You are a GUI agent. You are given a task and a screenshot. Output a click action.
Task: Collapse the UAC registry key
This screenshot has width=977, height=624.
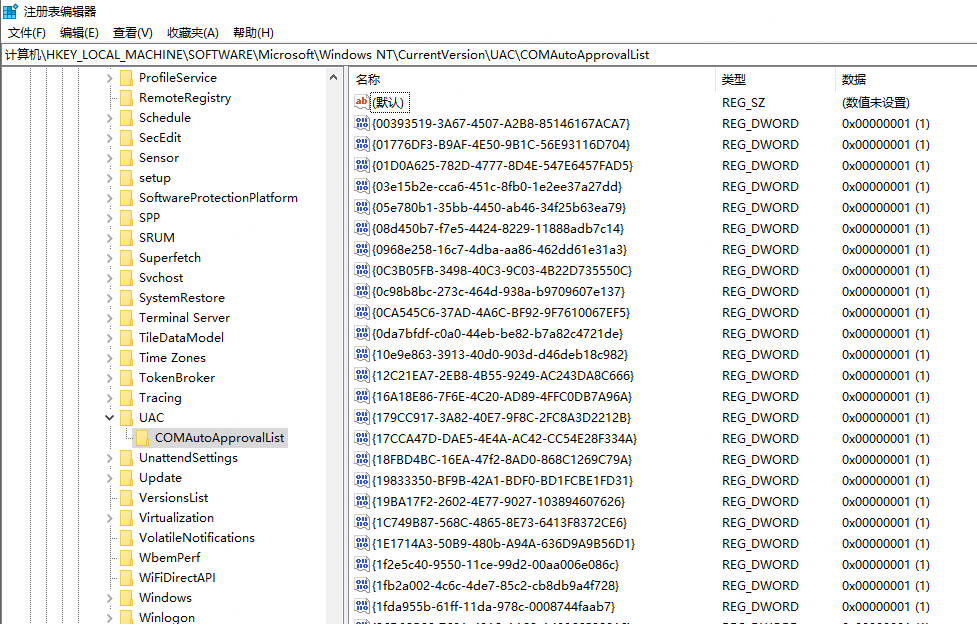coord(109,418)
